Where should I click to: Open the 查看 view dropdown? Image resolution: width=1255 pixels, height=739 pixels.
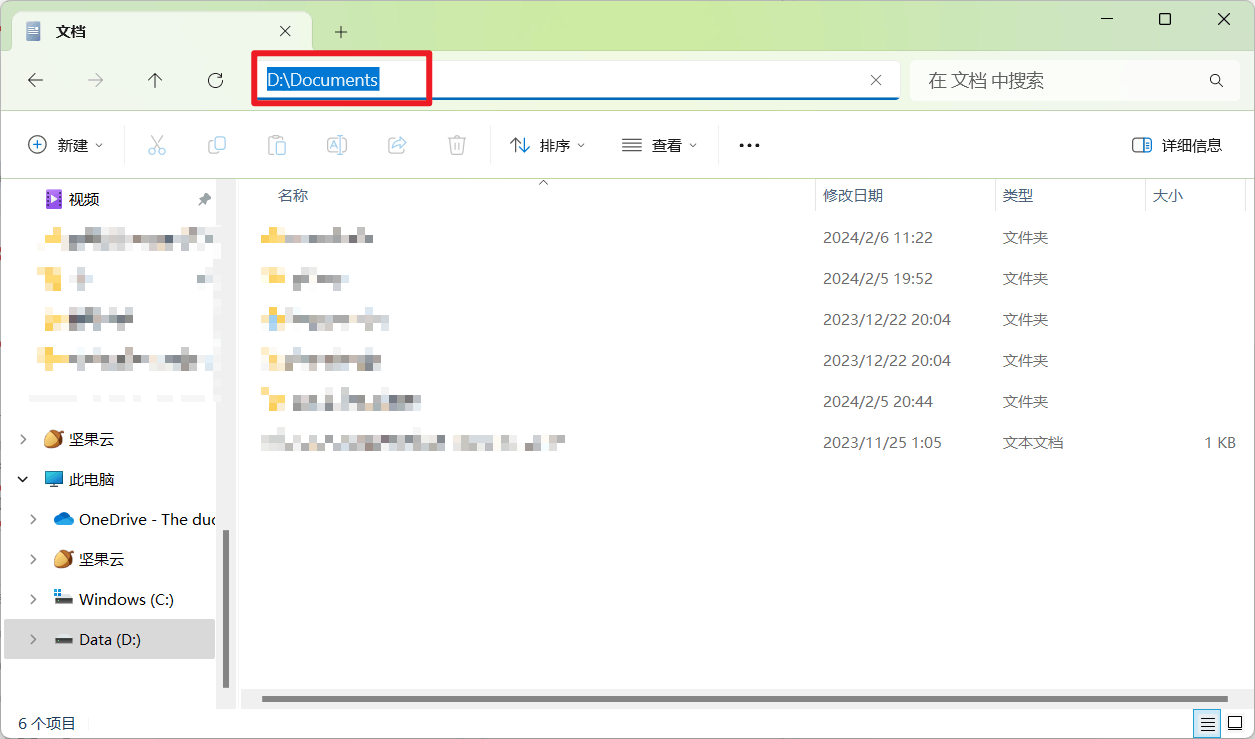tap(659, 145)
